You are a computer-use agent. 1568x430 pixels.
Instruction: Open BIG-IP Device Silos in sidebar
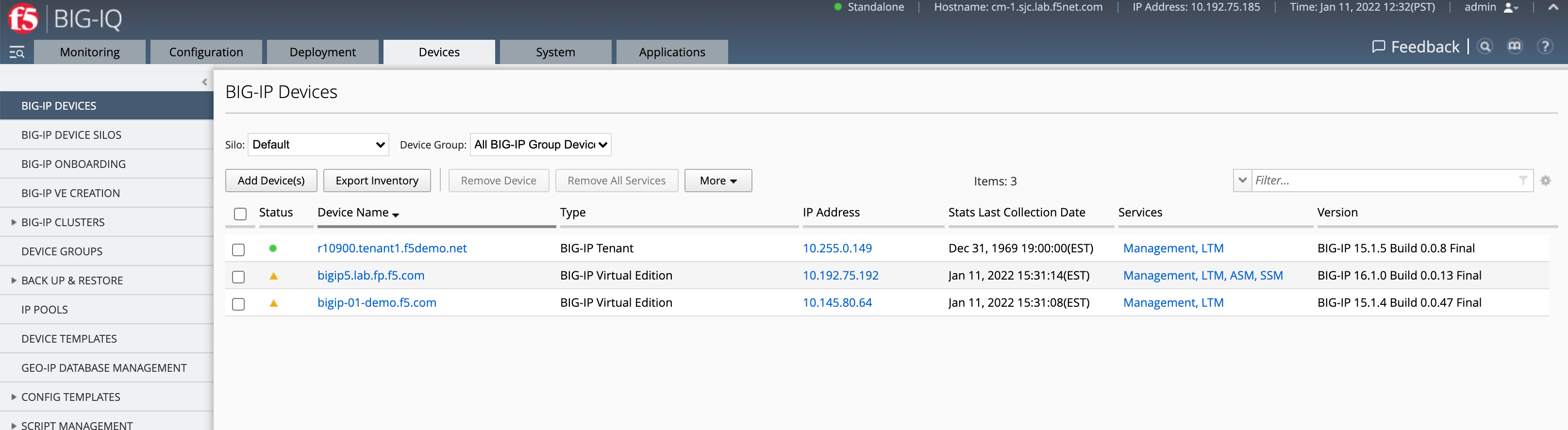(106, 135)
